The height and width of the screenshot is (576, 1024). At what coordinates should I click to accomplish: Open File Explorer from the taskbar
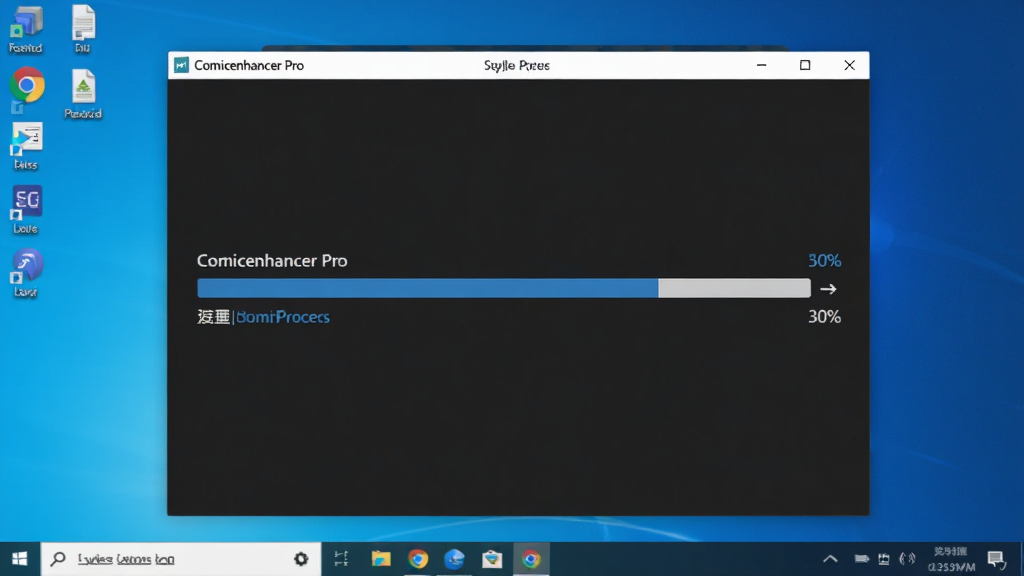(x=381, y=558)
